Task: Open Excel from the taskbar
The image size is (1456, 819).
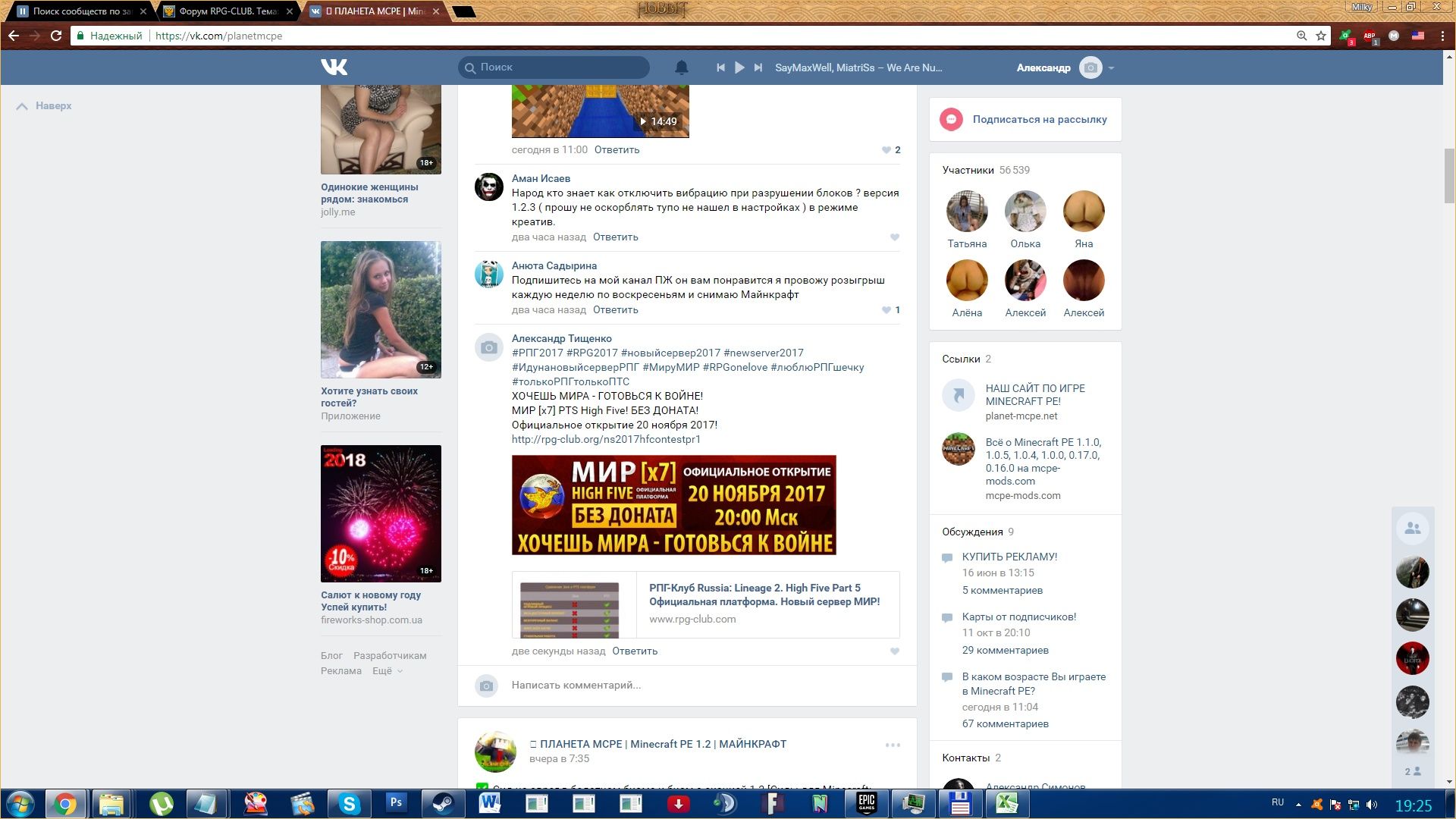Action: click(x=1007, y=804)
